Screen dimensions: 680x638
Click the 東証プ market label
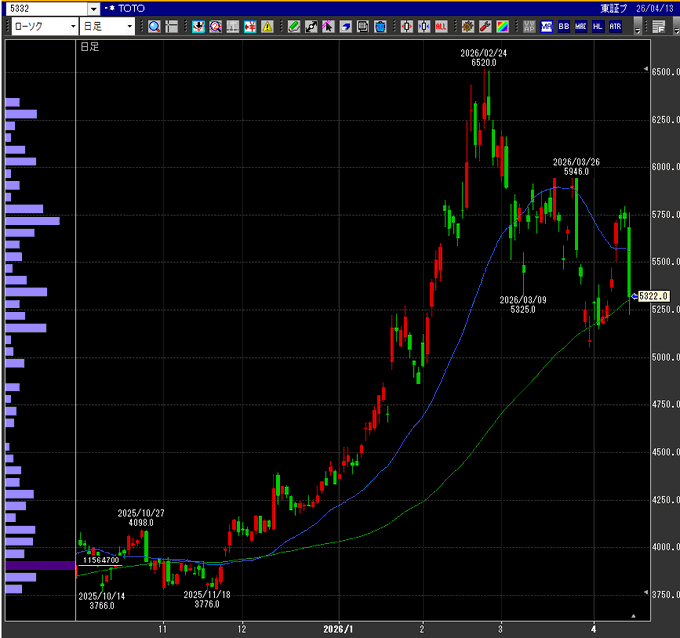(x=614, y=8)
